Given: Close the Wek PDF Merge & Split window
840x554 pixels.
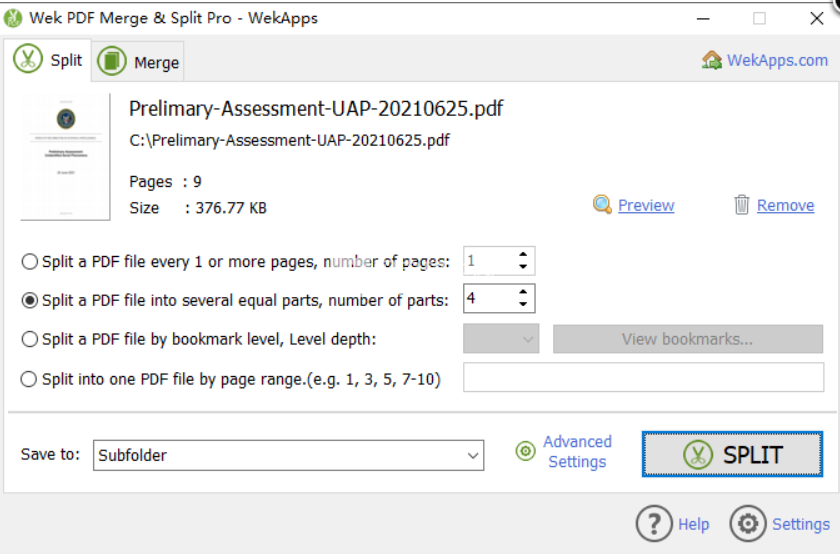Looking at the screenshot, I should (816, 19).
